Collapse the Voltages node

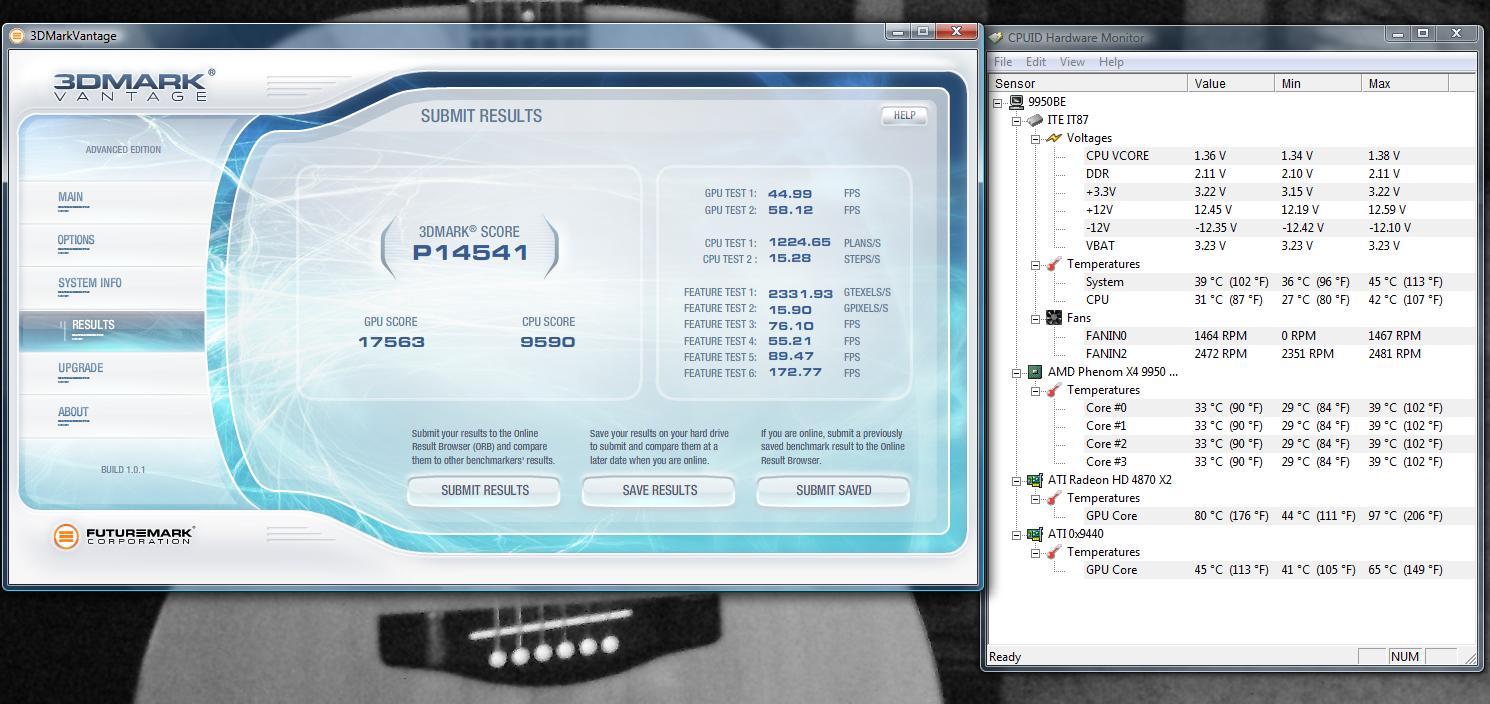click(1035, 138)
